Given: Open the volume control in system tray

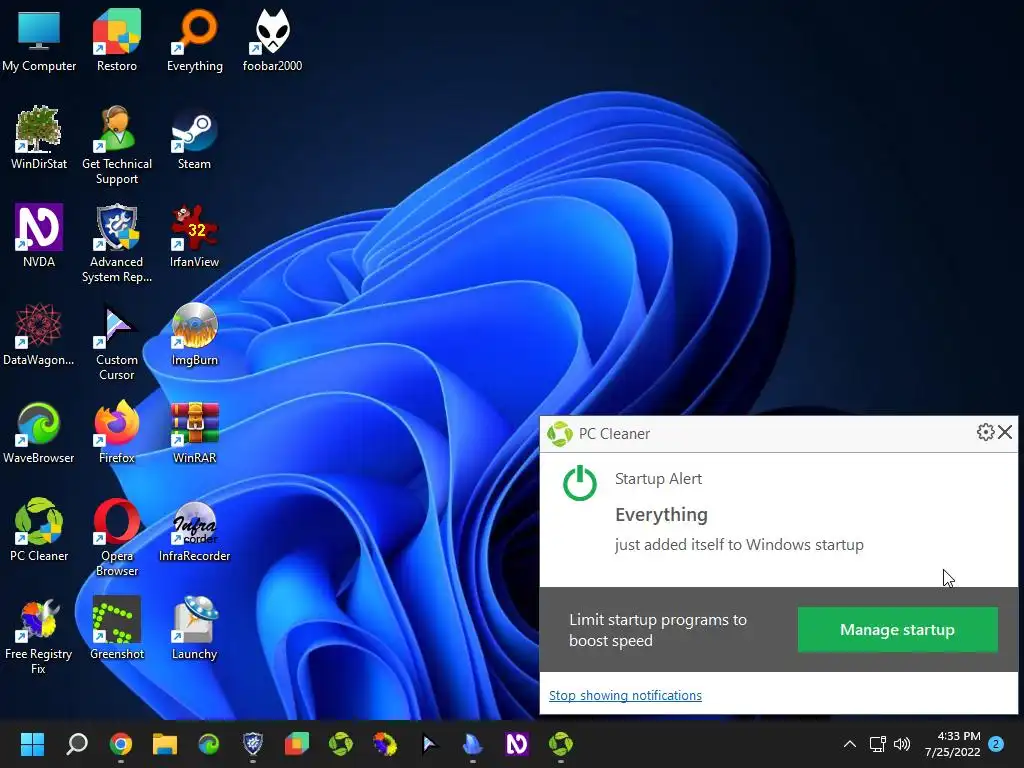Looking at the screenshot, I should (902, 744).
